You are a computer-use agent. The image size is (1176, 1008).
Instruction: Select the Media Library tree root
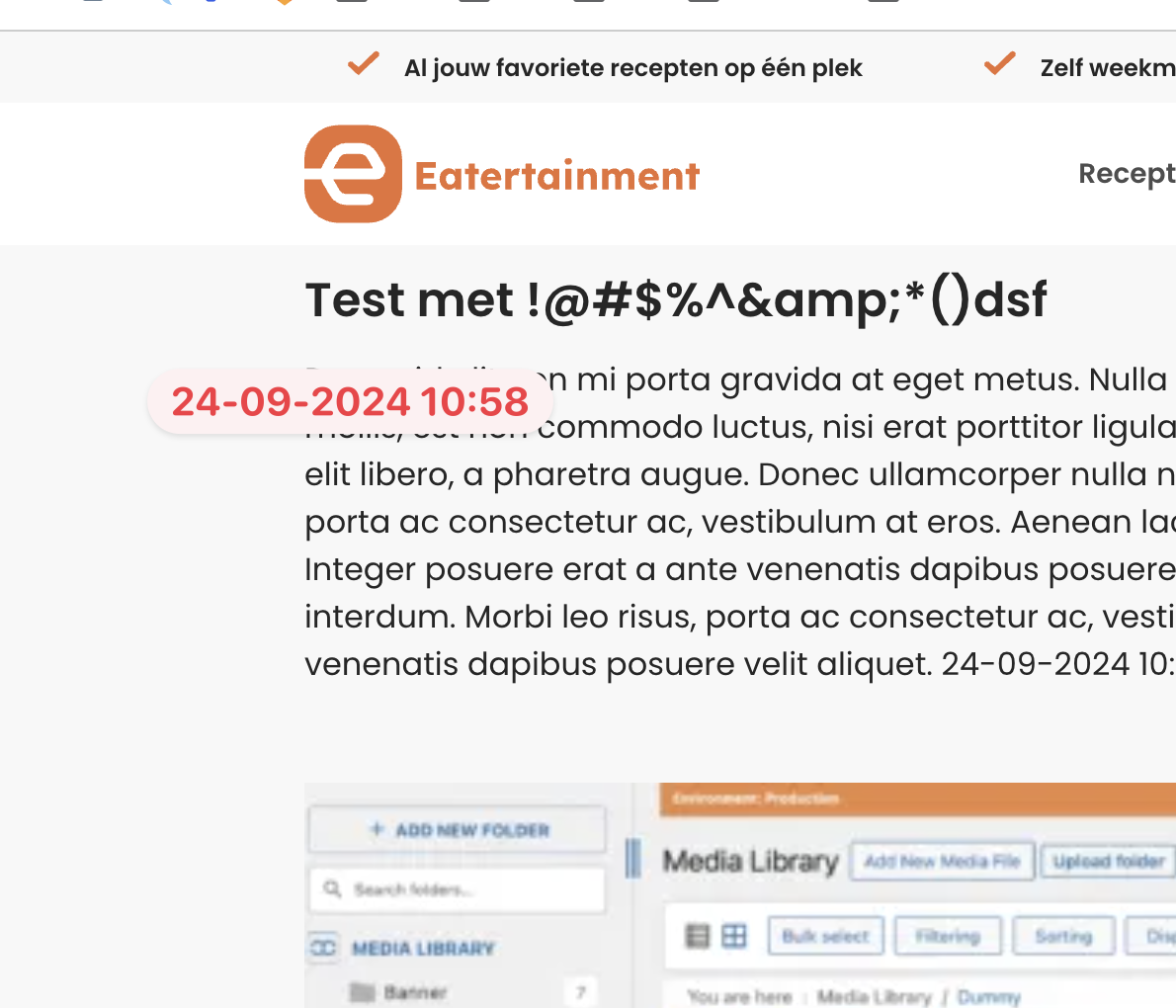coord(423,949)
